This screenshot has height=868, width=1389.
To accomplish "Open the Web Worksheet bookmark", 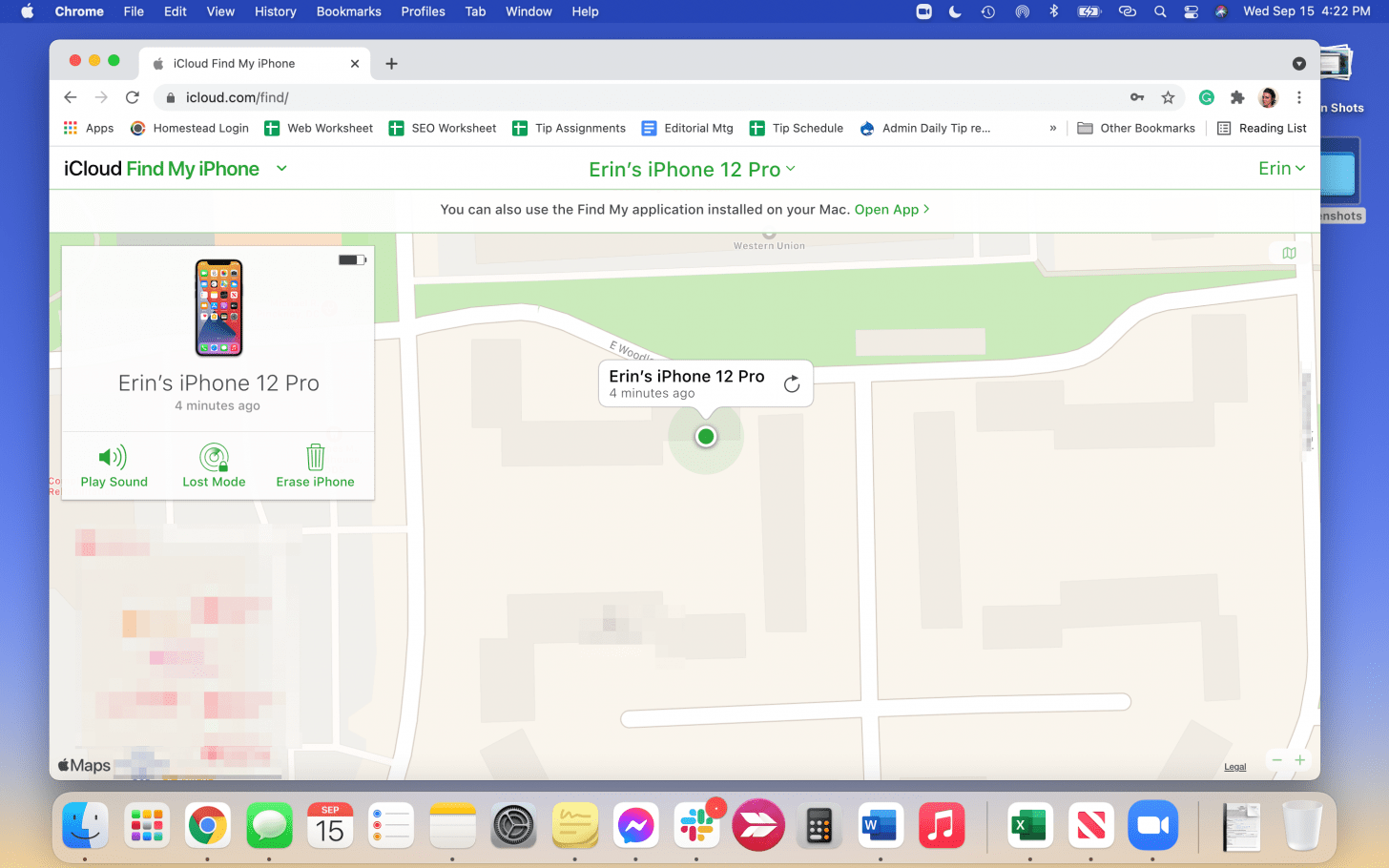I will [x=319, y=128].
